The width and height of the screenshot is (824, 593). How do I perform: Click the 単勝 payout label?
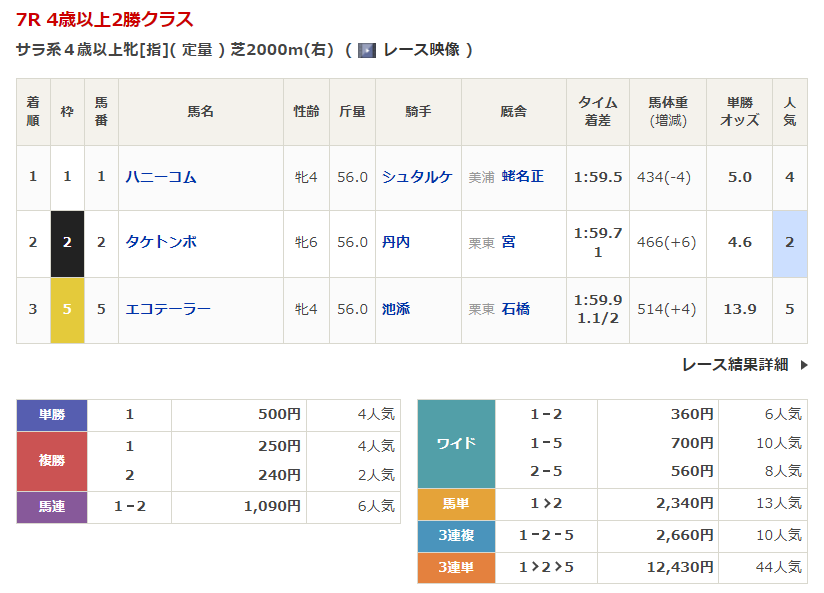52,415
